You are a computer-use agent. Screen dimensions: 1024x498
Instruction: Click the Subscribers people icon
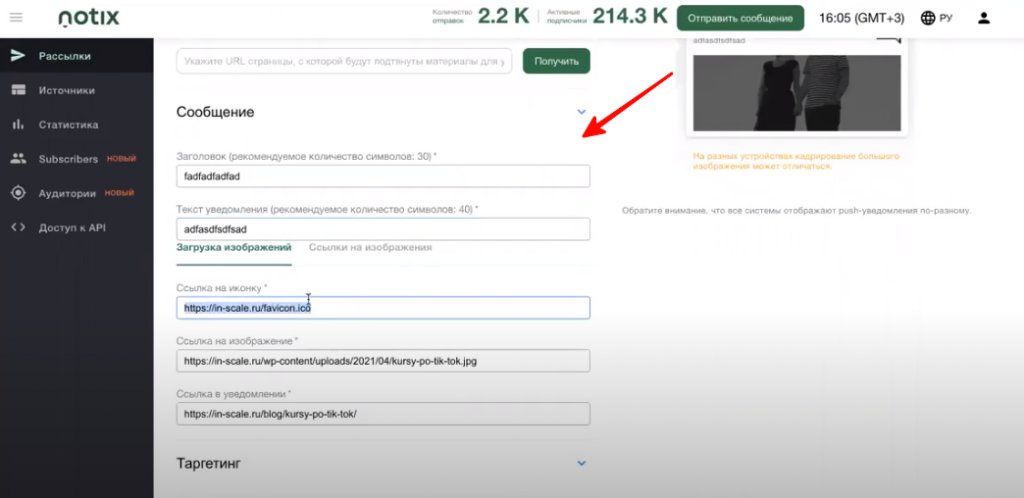pyautogui.click(x=17, y=159)
